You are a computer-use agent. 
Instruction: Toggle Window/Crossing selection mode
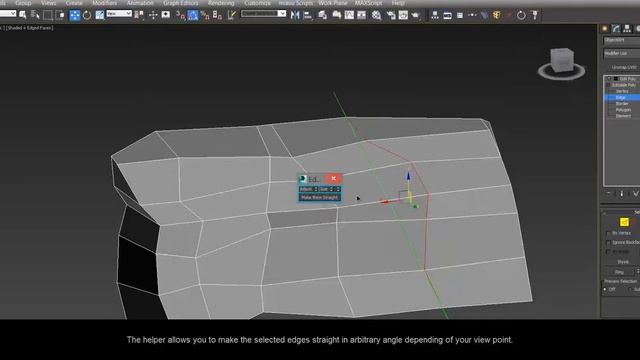(60, 15)
